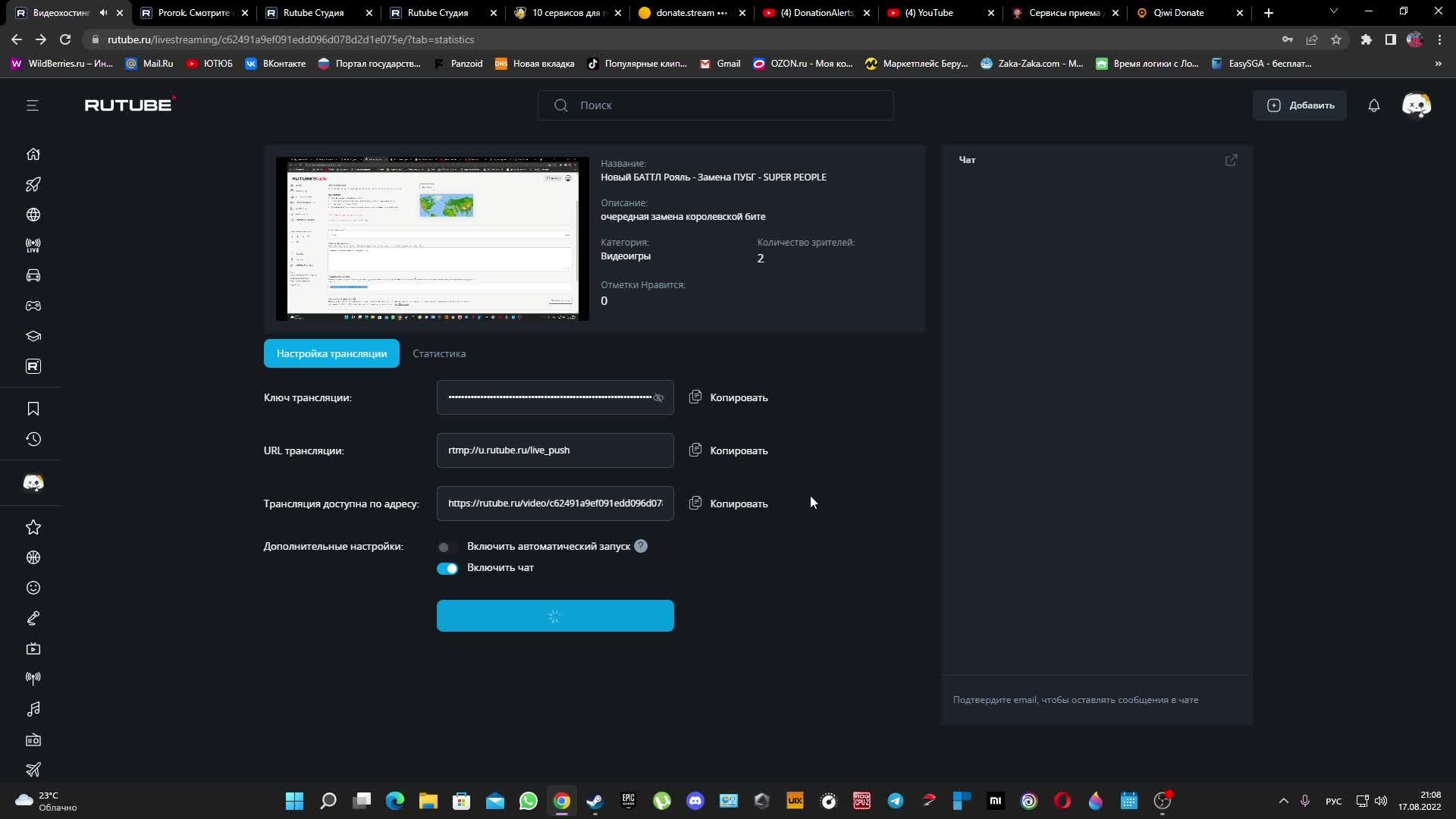Click the home icon in left sidebar
1456x819 pixels.
click(x=33, y=154)
